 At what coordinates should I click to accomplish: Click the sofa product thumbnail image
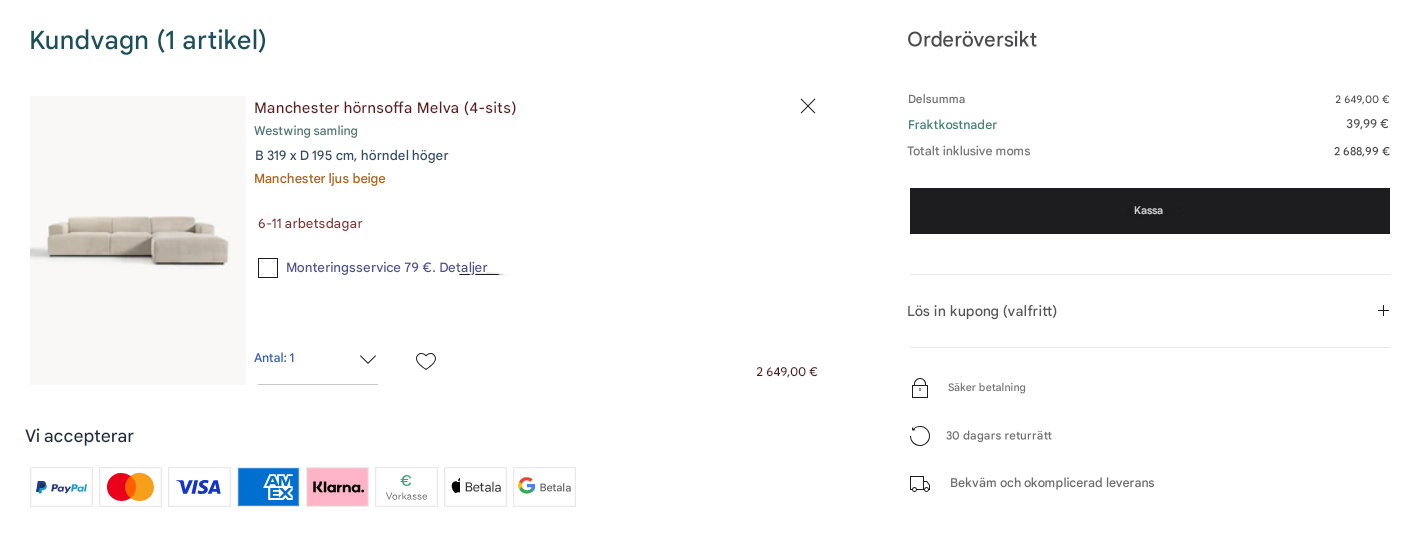pos(138,240)
